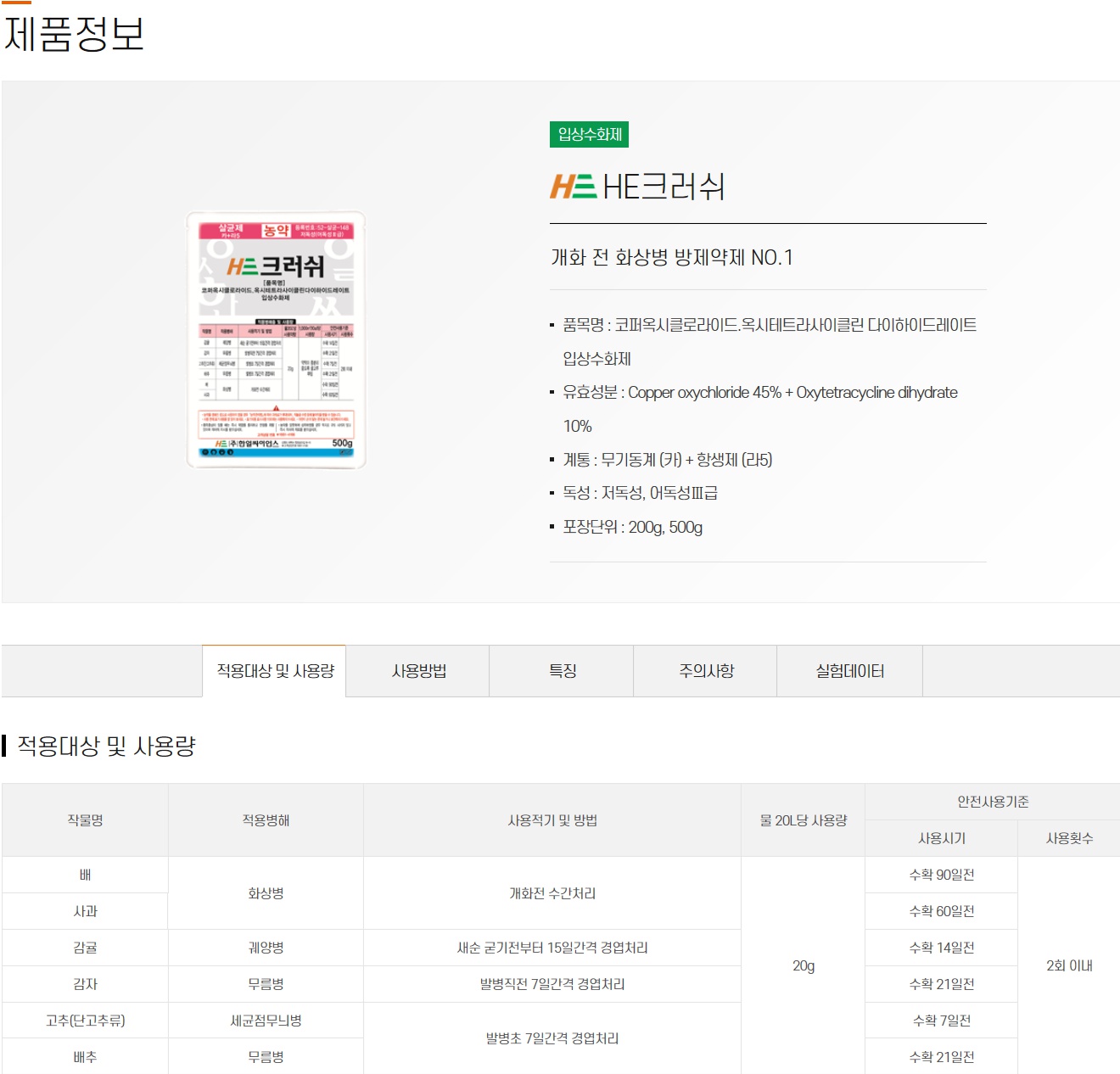1120x1074 pixels.
Task: Click the 안전사용기준 header cell
Action: point(993,802)
